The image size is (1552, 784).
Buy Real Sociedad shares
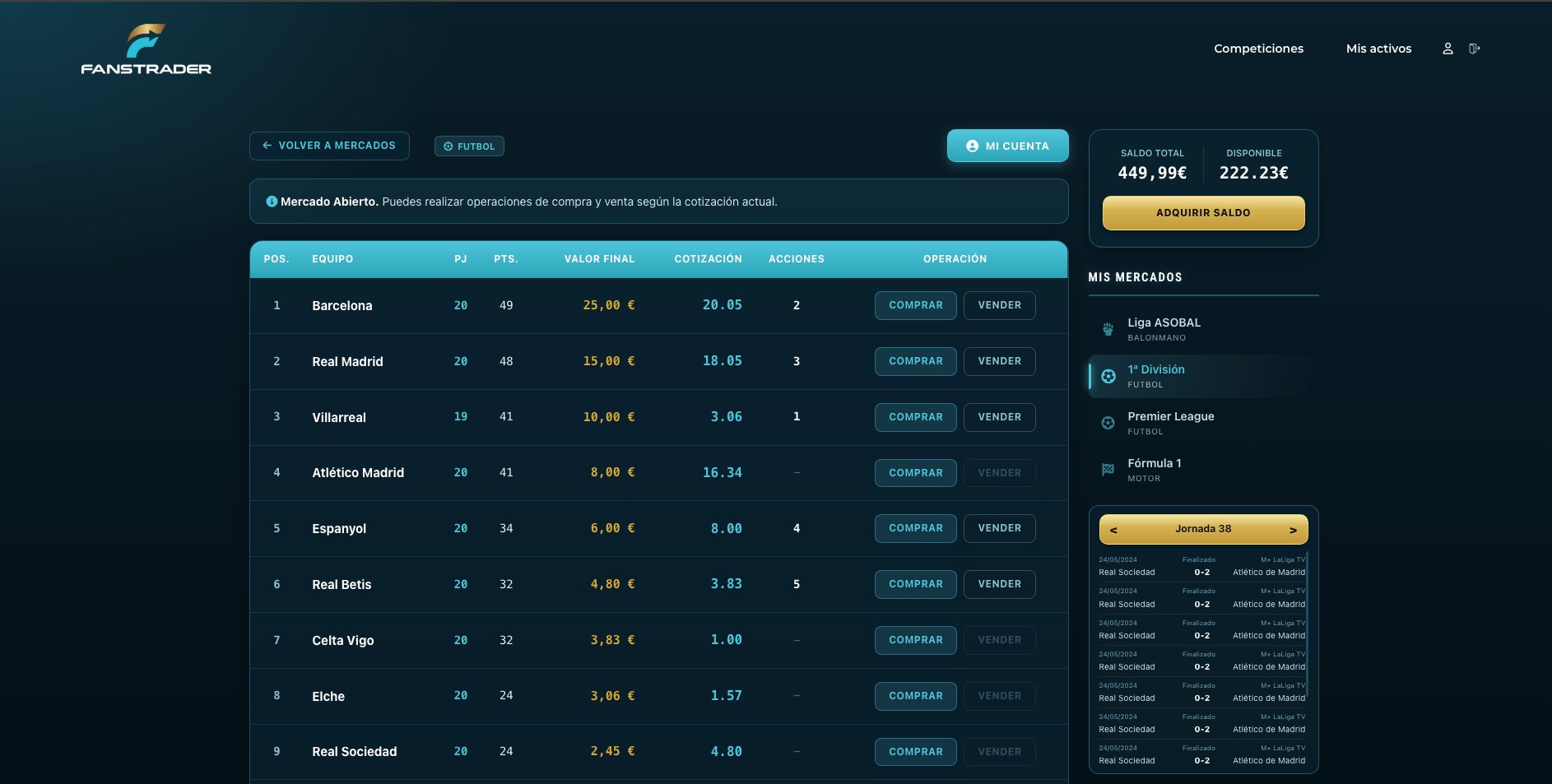915,752
